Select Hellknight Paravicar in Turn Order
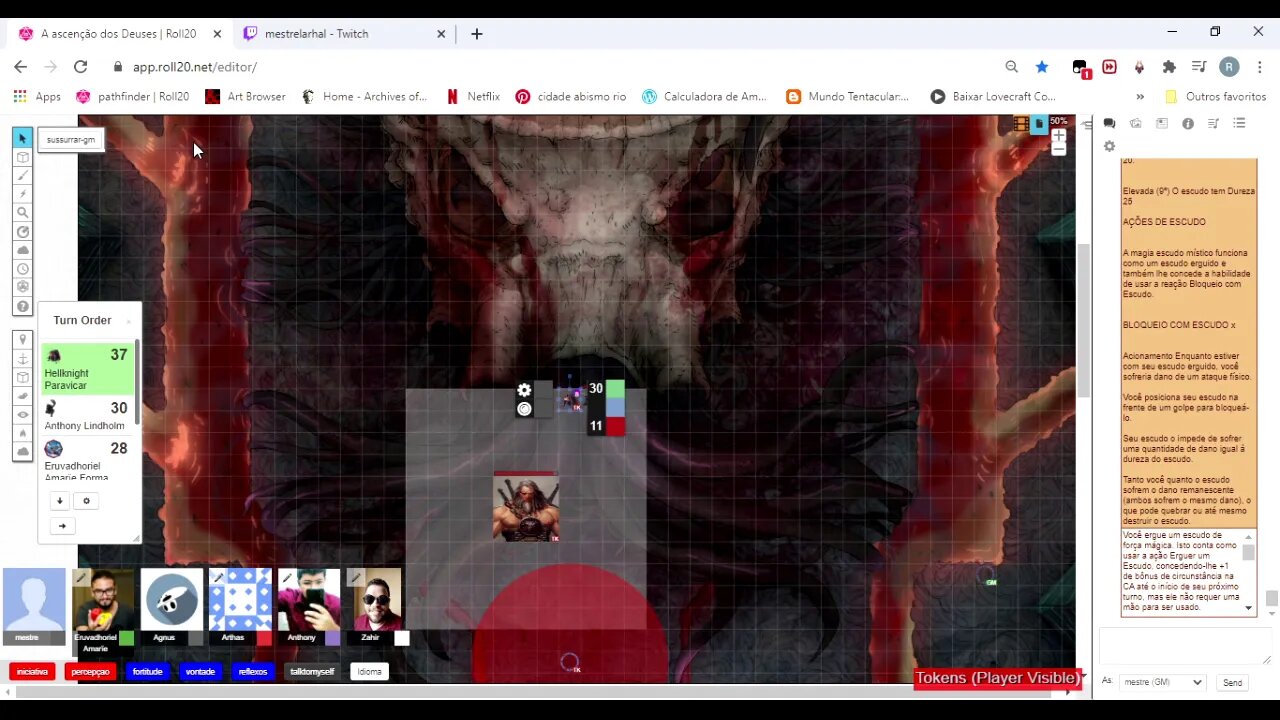The image size is (1280, 720). click(87, 369)
